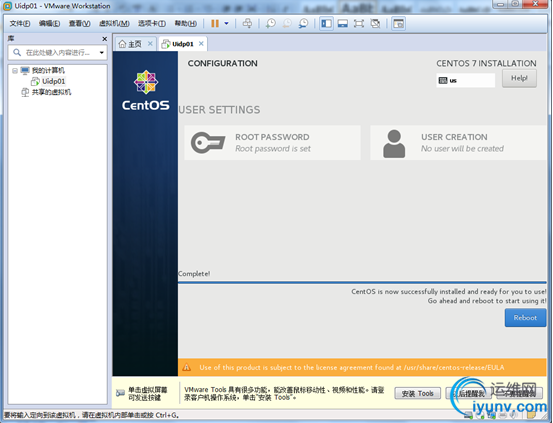Select Uidp01 in the library tree
The image size is (553, 423).
coord(53,81)
